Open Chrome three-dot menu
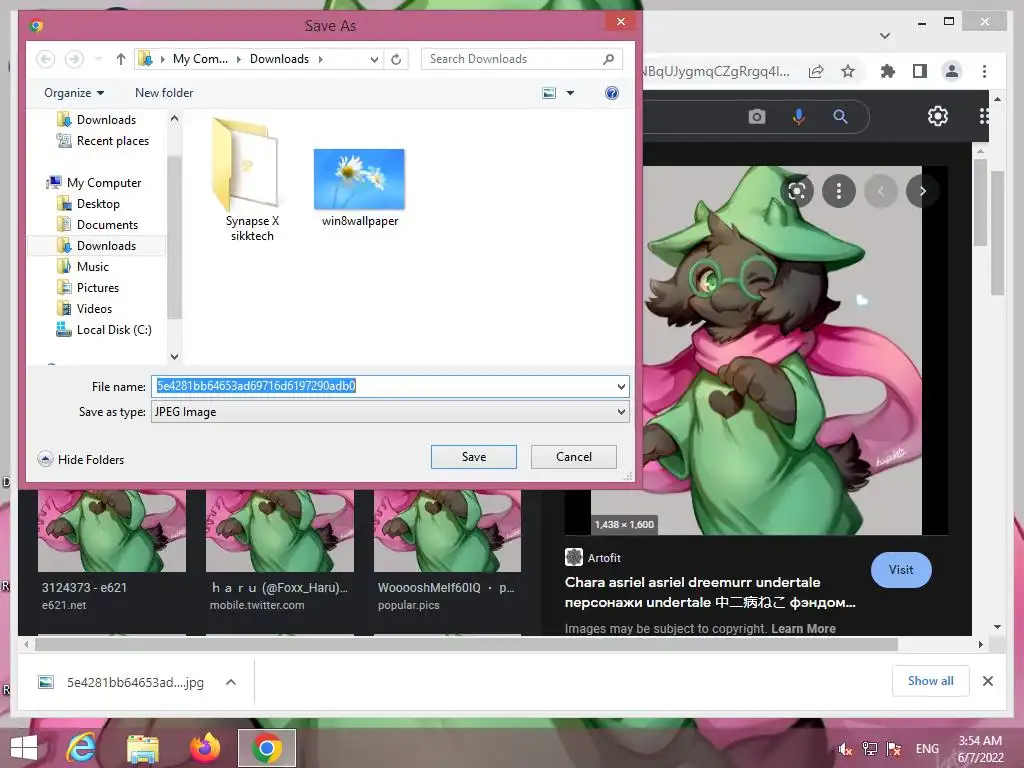 pyautogui.click(x=984, y=71)
